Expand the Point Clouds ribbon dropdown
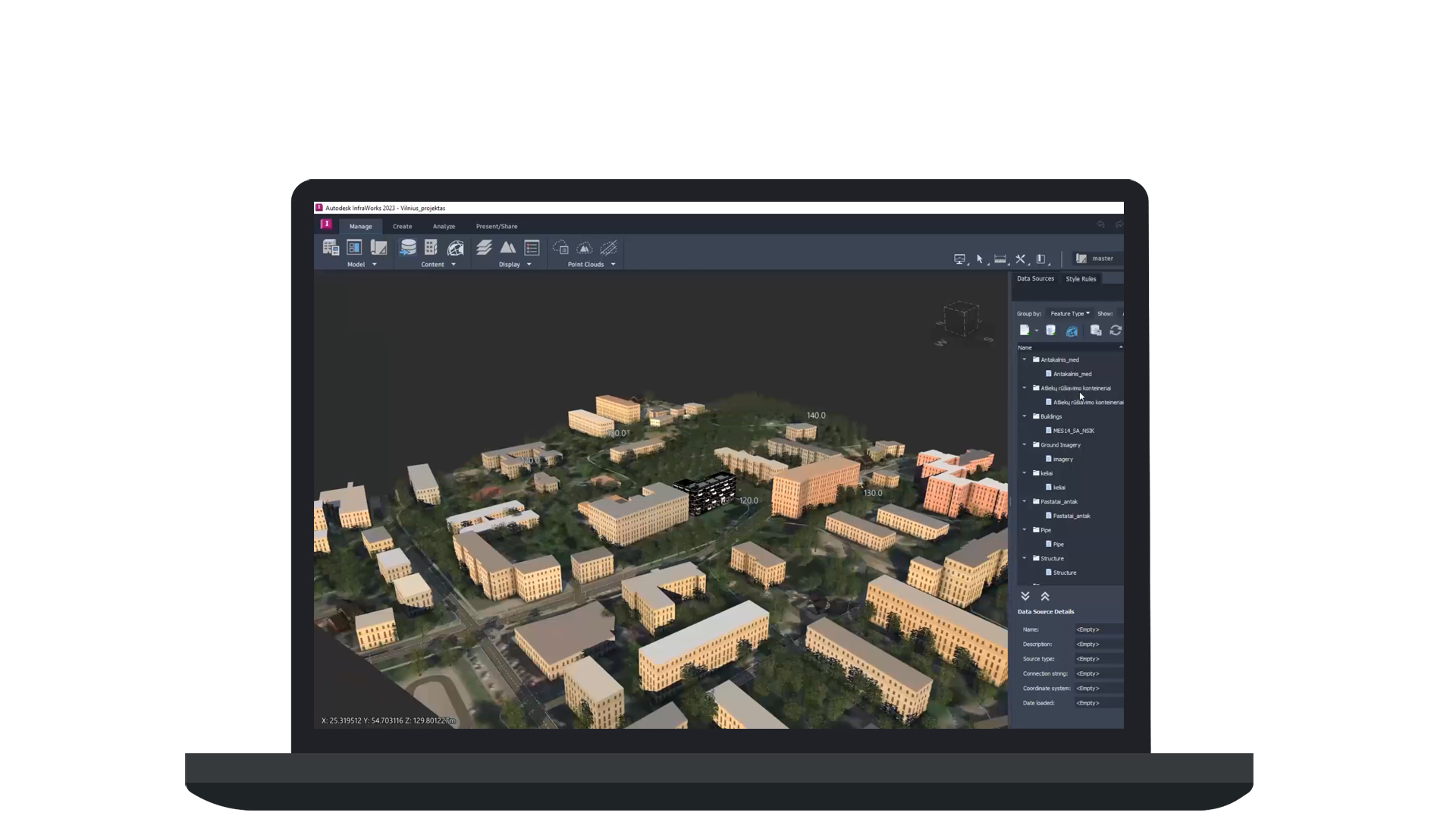1456x819 pixels. [x=613, y=265]
